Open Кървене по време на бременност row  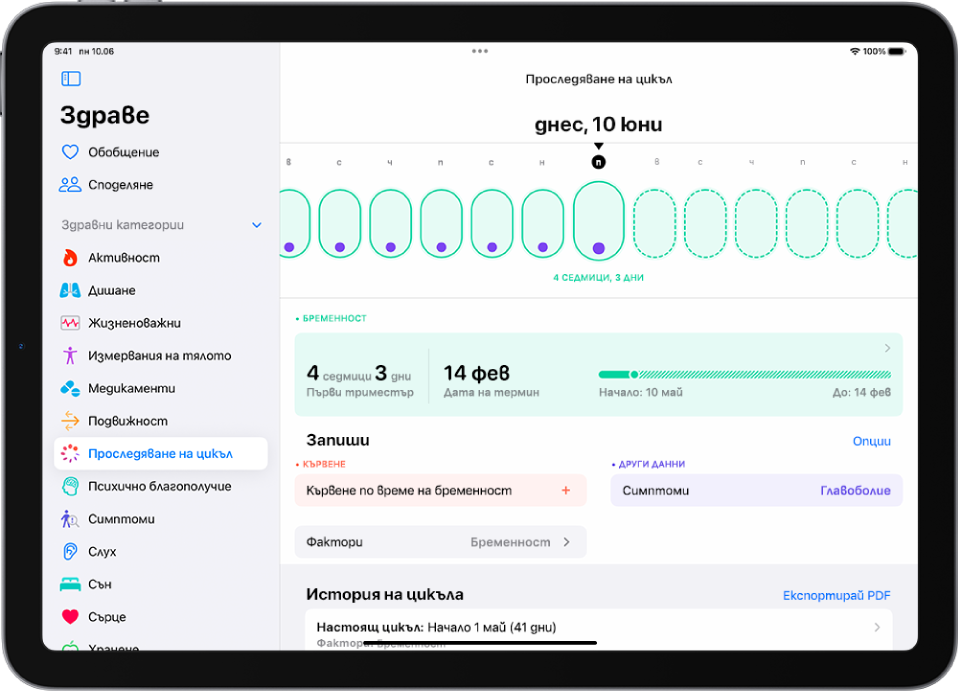(441, 490)
